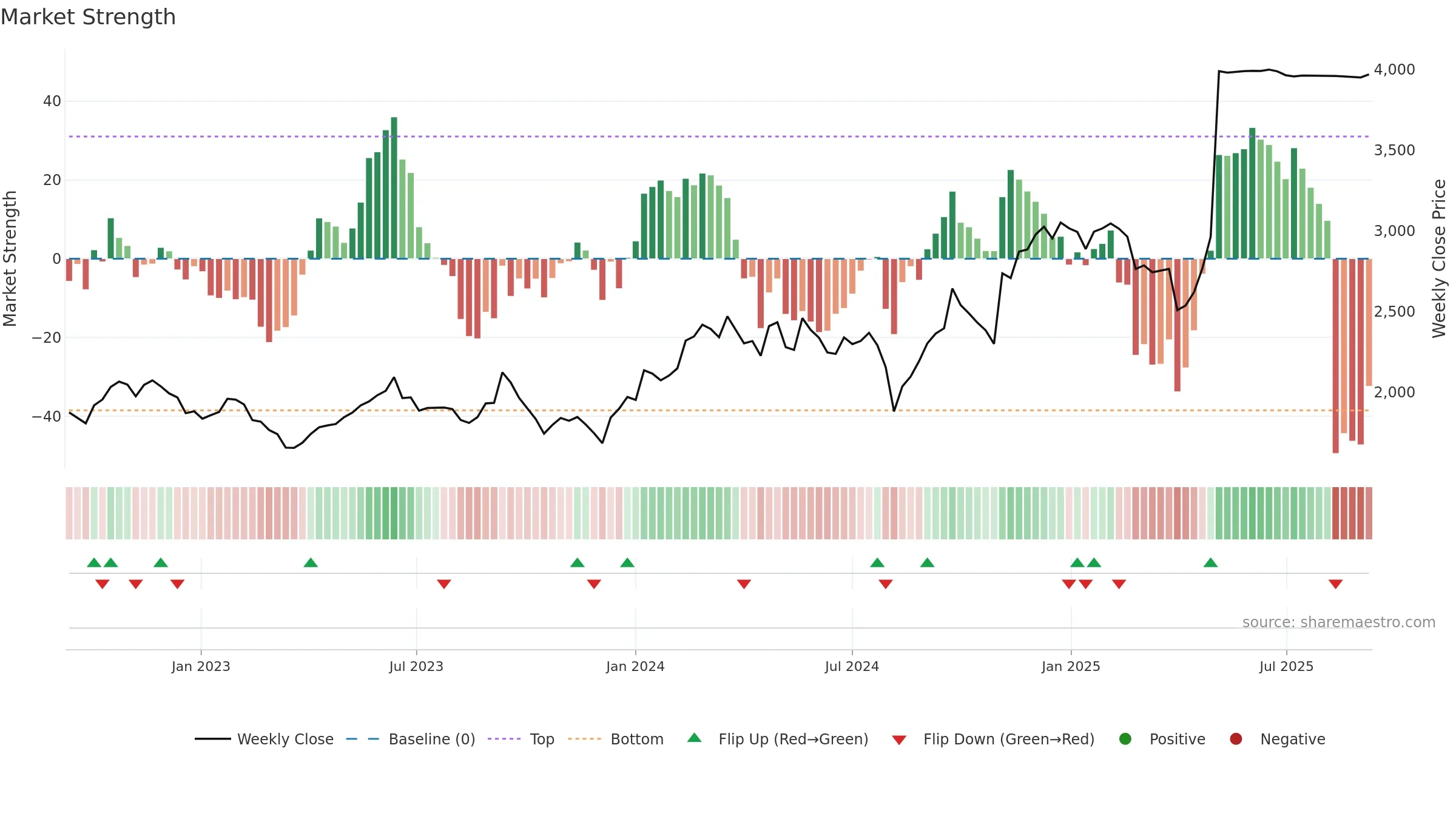This screenshot has width=1456, height=819.
Task: Click the rotated 'Market Strength' axis title
Action: (10, 258)
